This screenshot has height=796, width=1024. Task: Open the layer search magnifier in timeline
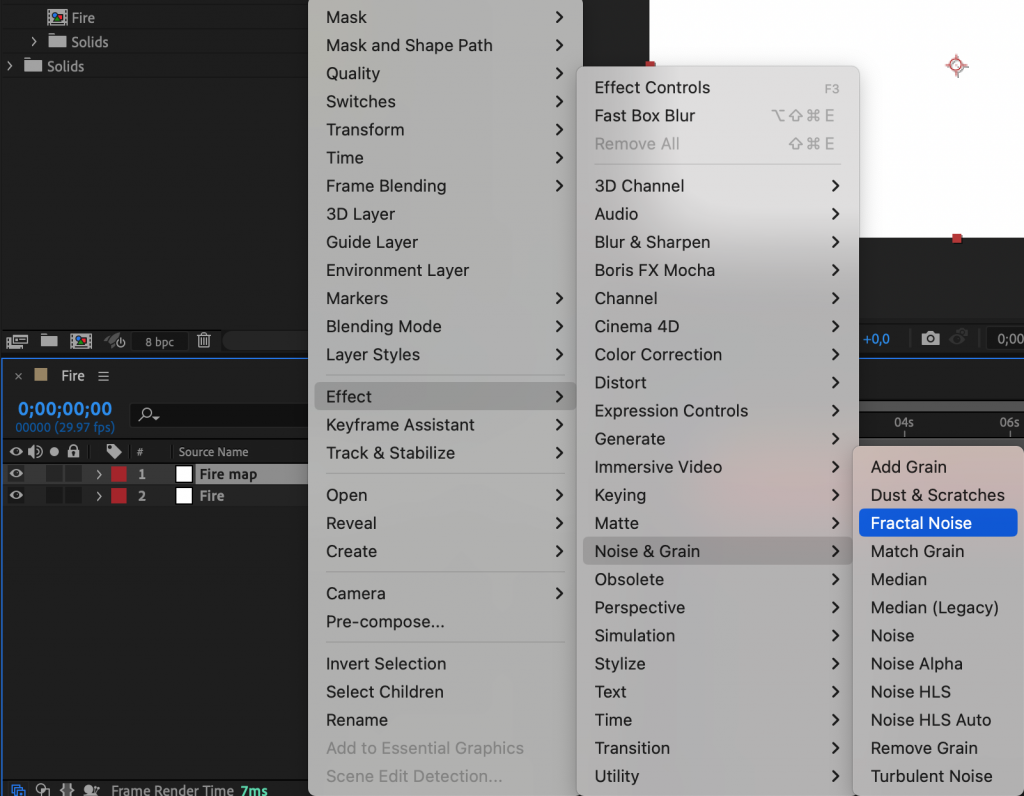click(147, 414)
